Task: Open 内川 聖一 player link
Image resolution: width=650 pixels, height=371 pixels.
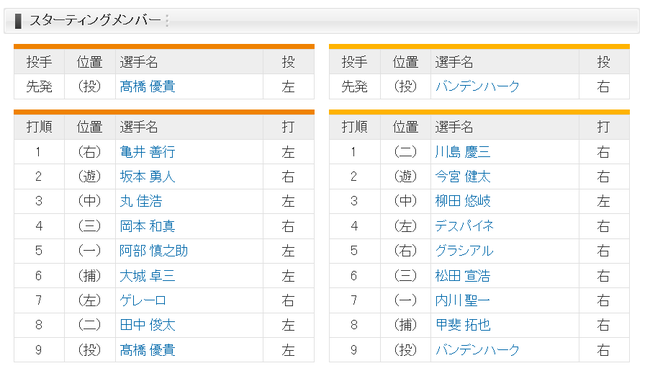Action: (463, 300)
